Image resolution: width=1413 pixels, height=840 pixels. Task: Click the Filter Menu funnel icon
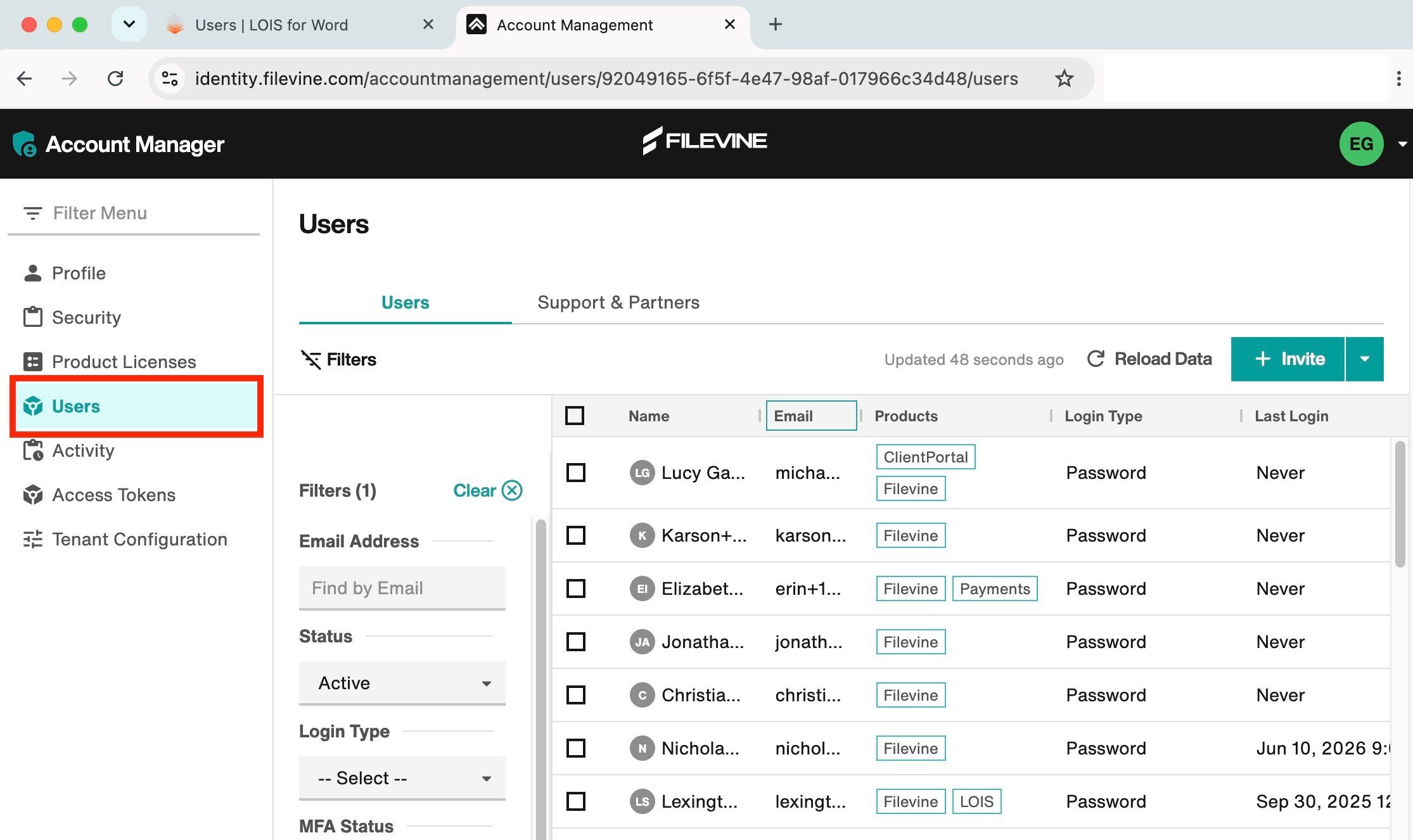click(32, 213)
